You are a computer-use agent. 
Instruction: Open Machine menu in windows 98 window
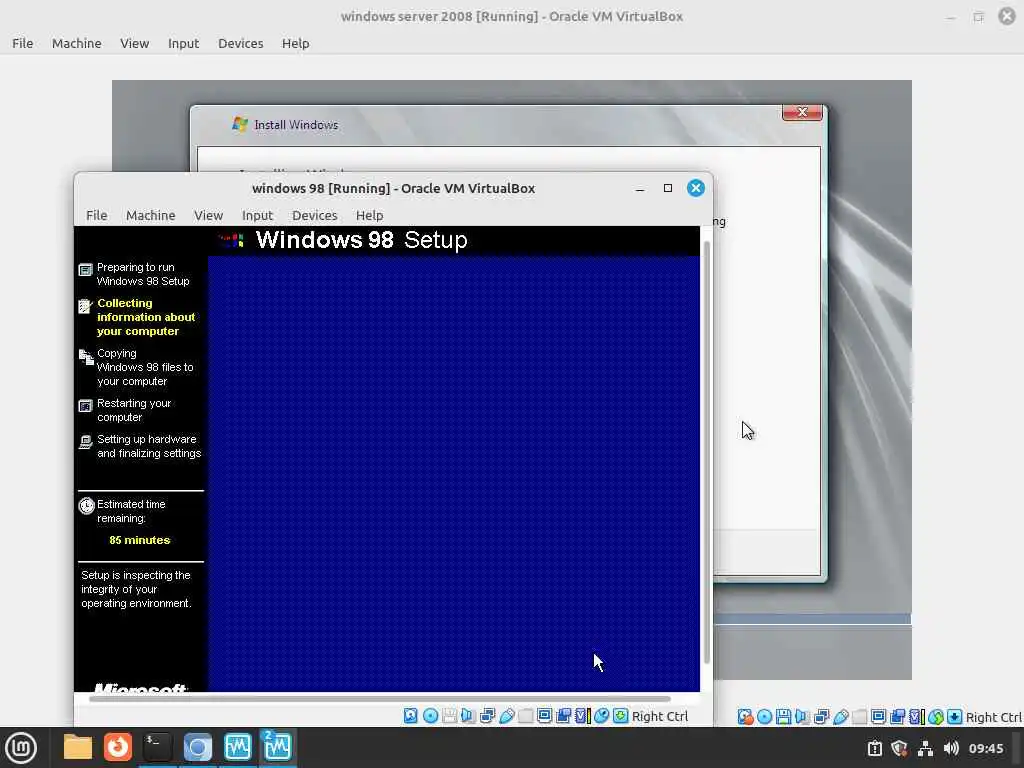(151, 216)
